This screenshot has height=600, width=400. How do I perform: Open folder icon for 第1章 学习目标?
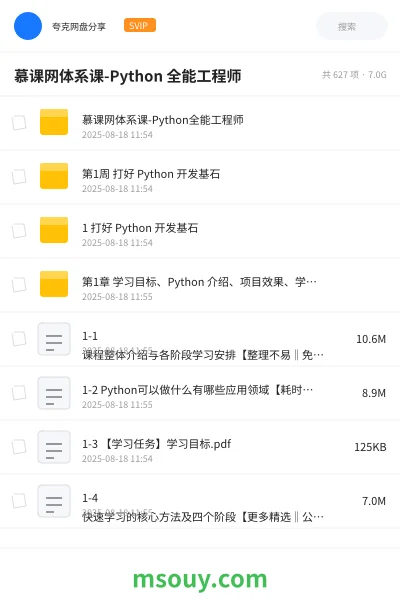[54, 284]
